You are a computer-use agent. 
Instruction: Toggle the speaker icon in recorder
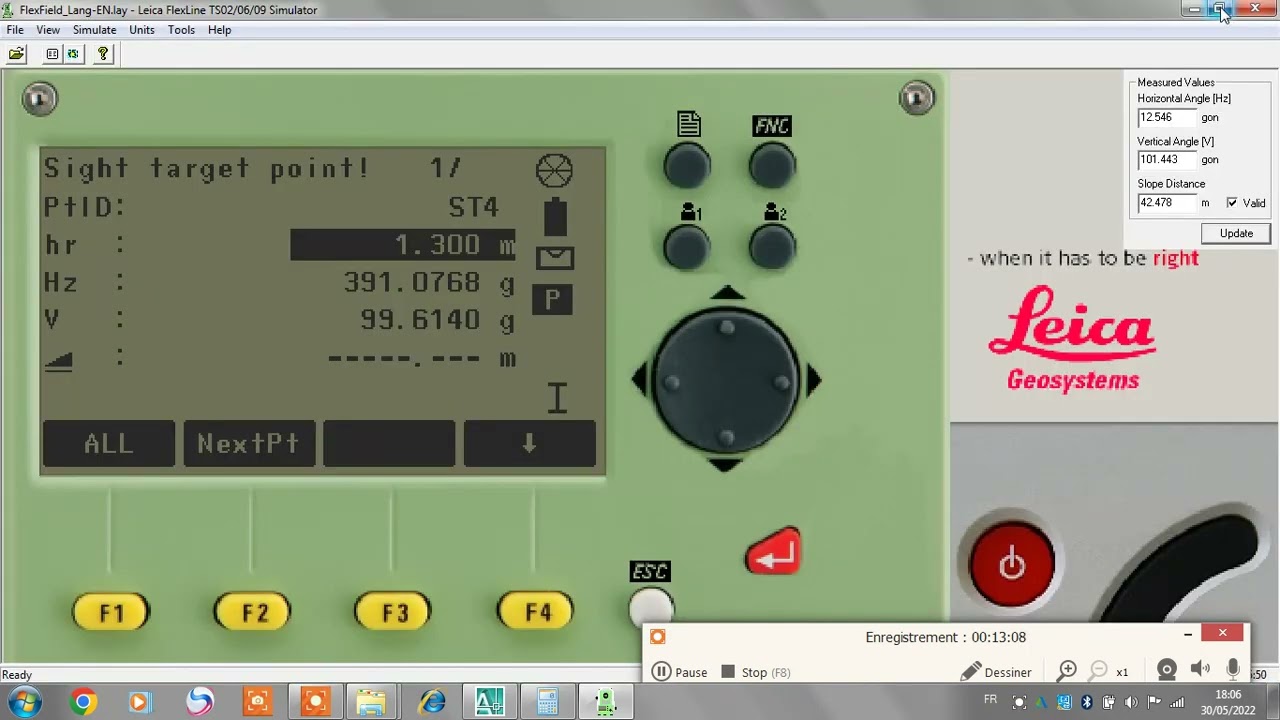click(x=1200, y=671)
